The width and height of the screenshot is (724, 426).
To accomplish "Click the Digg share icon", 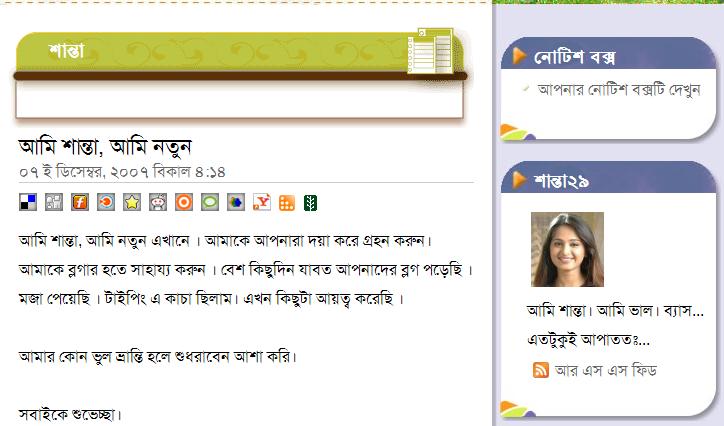I will [x=54, y=202].
